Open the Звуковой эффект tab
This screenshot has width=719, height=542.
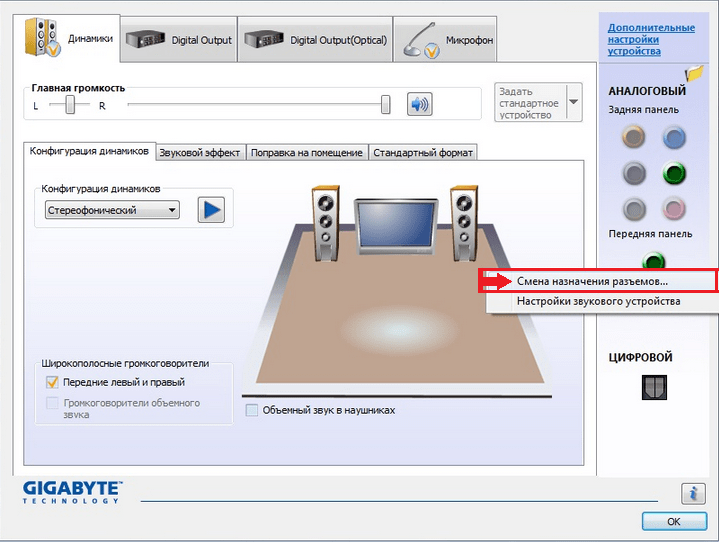199,153
